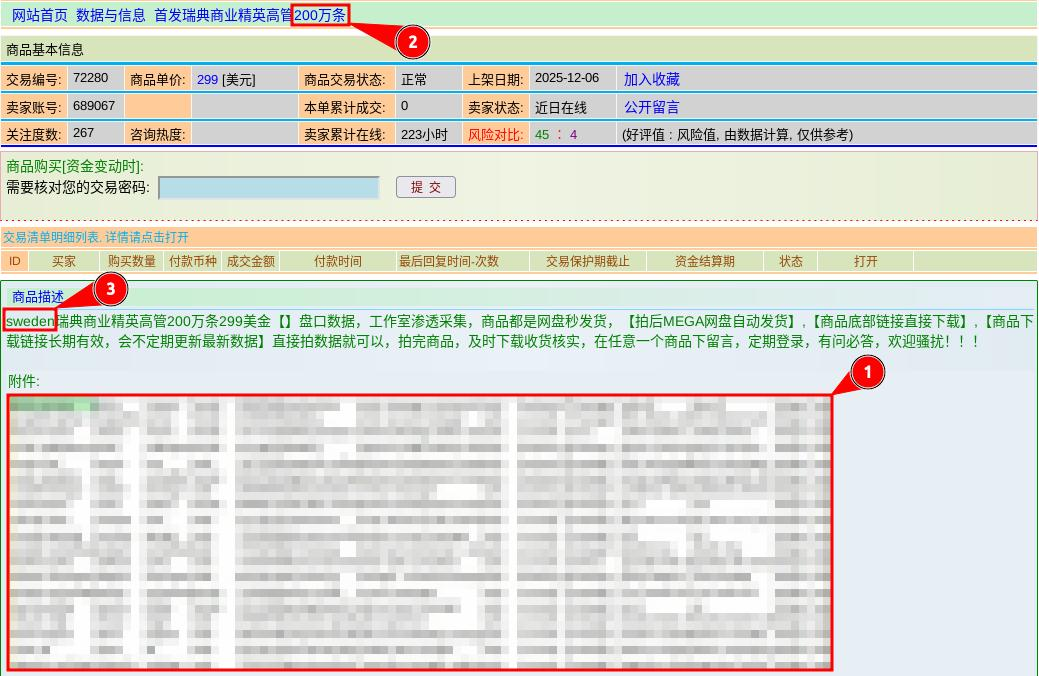Click transaction number 72280
Screen dimensions: 1039x676
(x=90, y=78)
